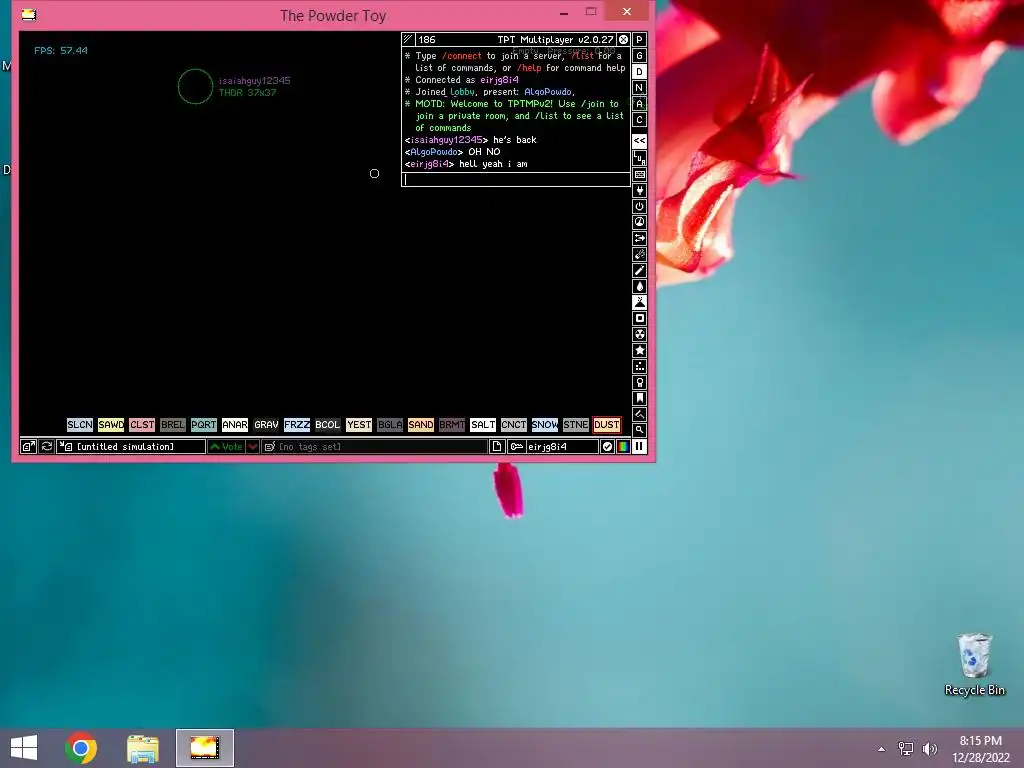The height and width of the screenshot is (768, 1024).
Task: Toggle the P quick option
Action: tap(639, 40)
